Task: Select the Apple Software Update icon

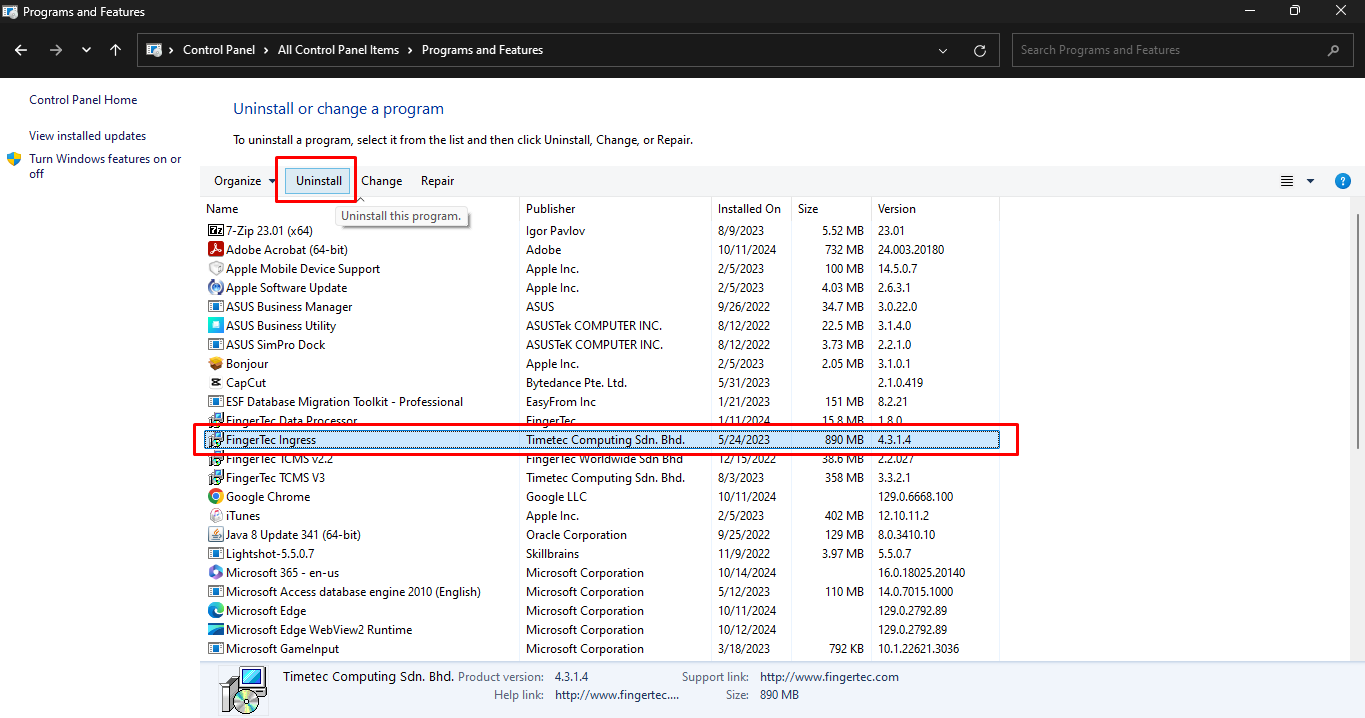Action: 215,288
